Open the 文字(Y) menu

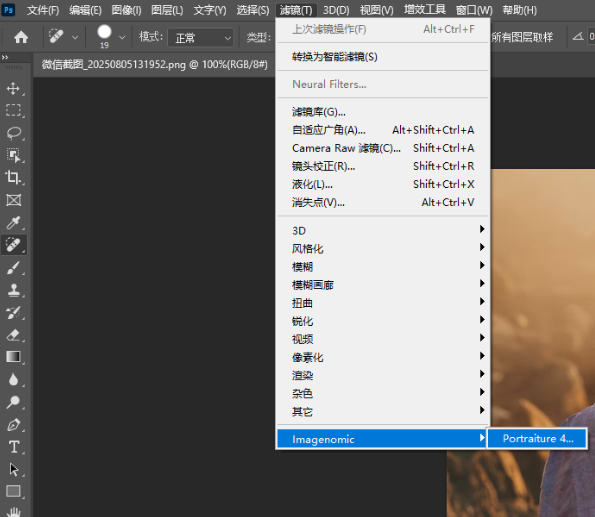click(210, 10)
